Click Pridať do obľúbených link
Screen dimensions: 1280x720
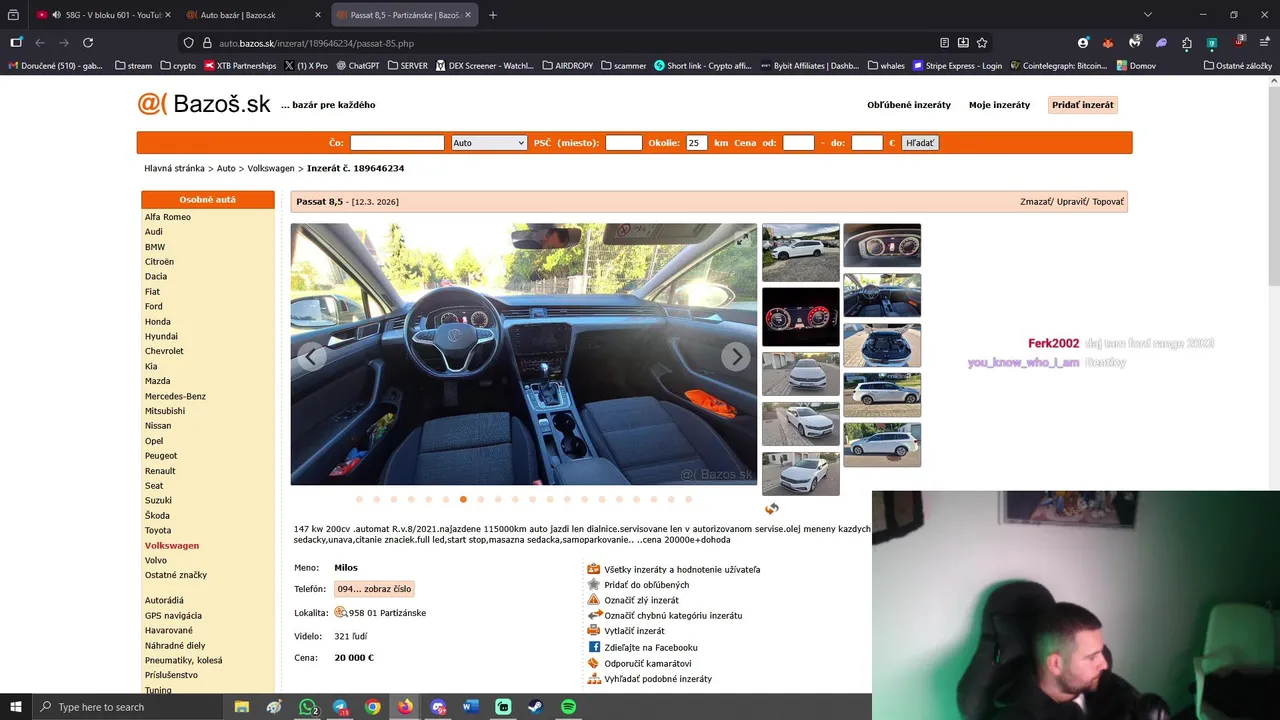[646, 585]
